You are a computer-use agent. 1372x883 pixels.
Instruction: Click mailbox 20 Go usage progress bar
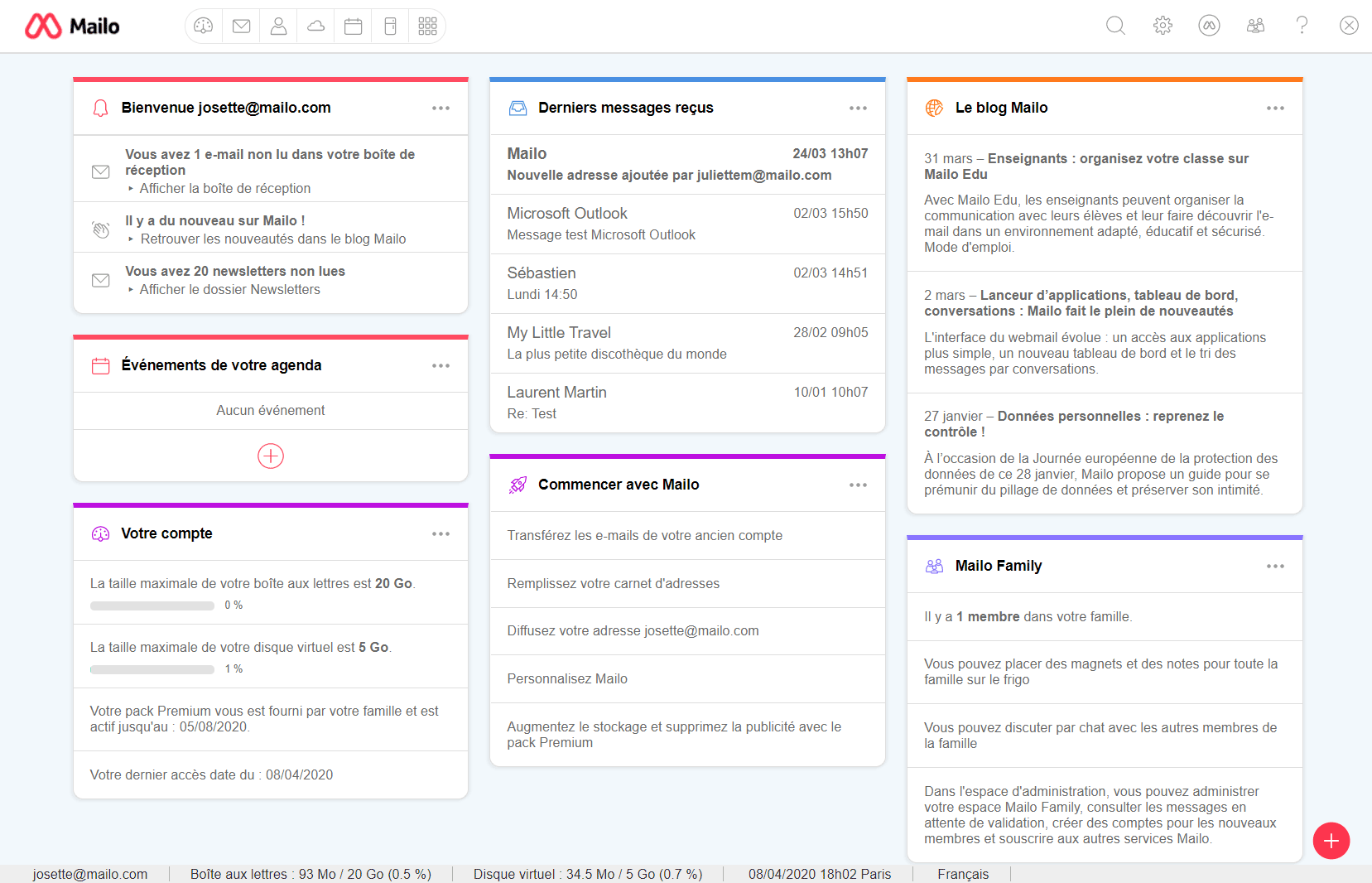pos(152,606)
